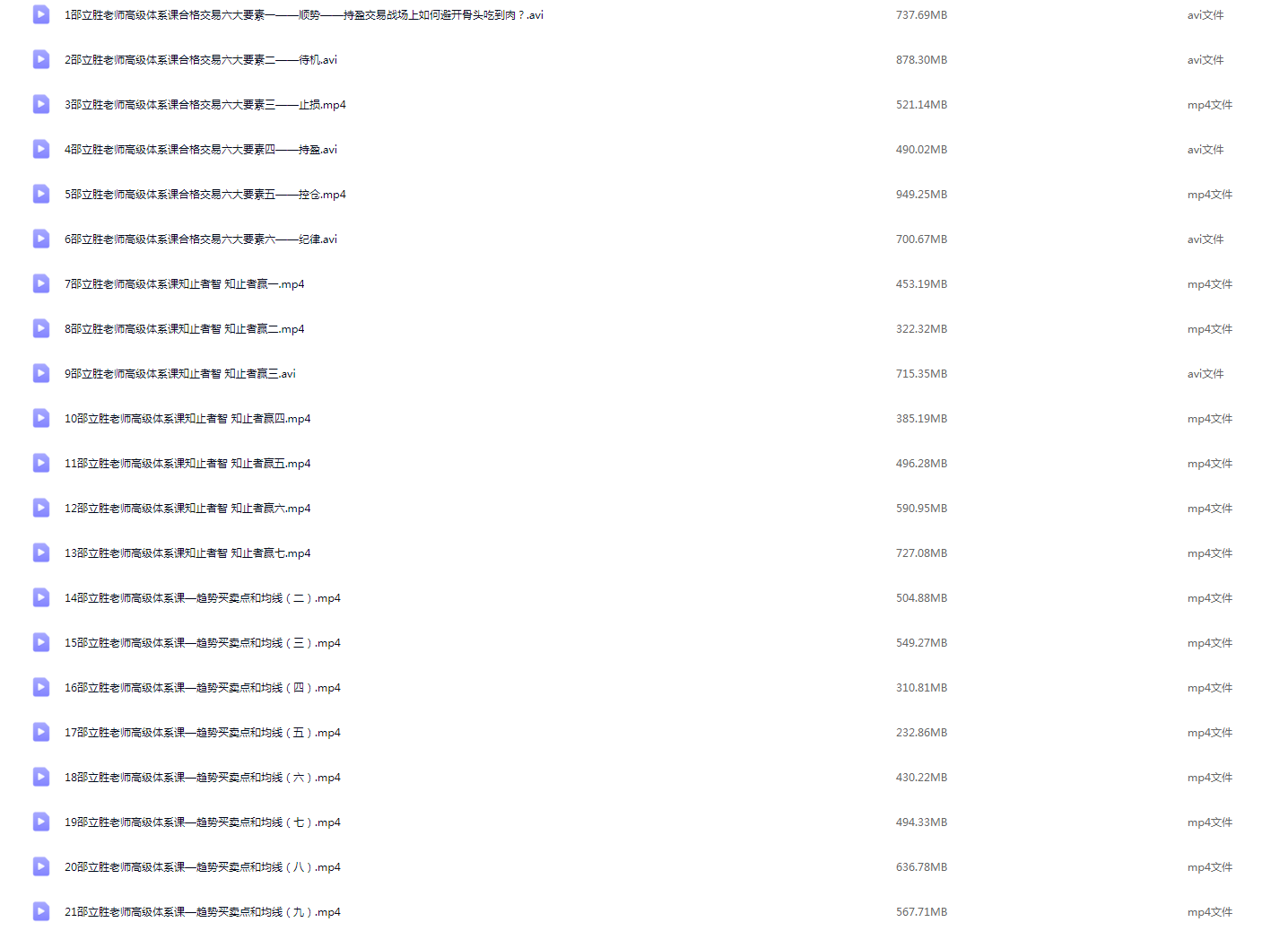This screenshot has width=1288, height=931.
Task: Click the 949.25MB size entry
Action: (x=921, y=195)
